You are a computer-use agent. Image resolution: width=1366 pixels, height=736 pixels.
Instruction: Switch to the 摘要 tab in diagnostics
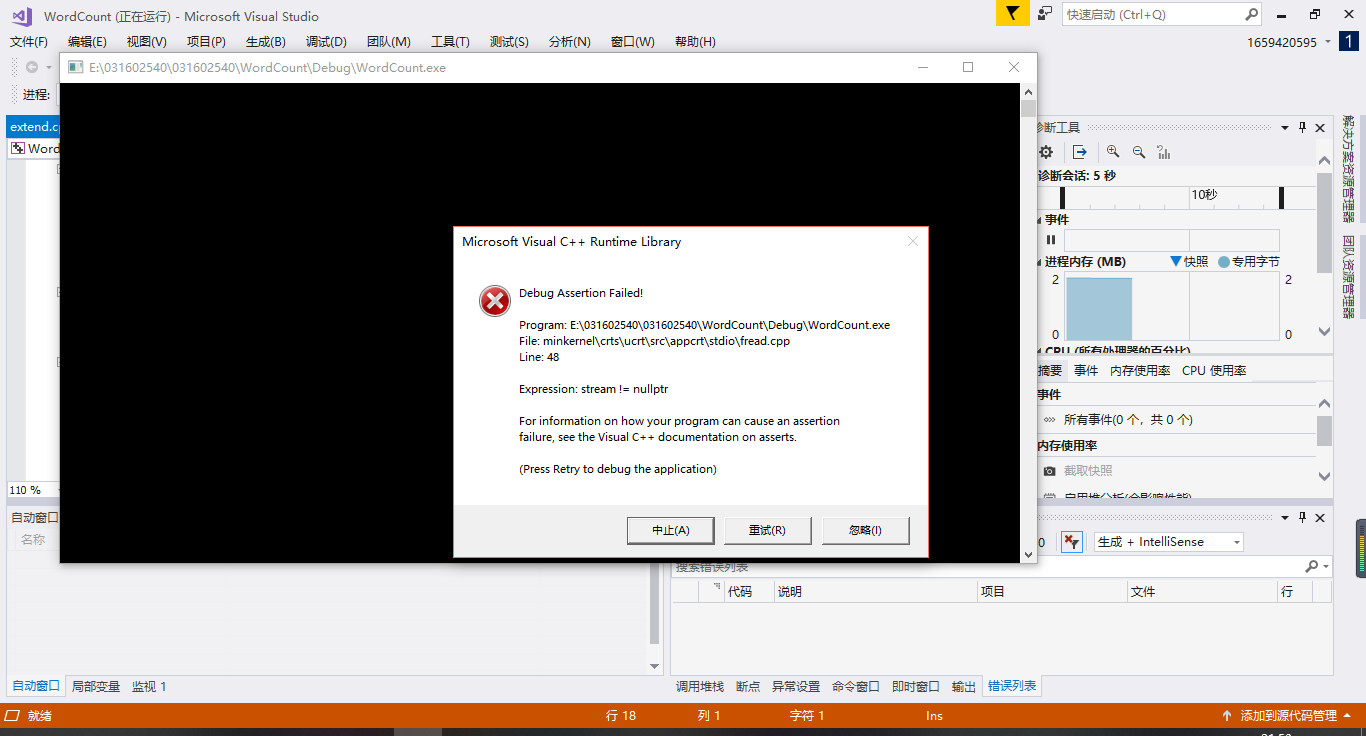coord(1049,370)
